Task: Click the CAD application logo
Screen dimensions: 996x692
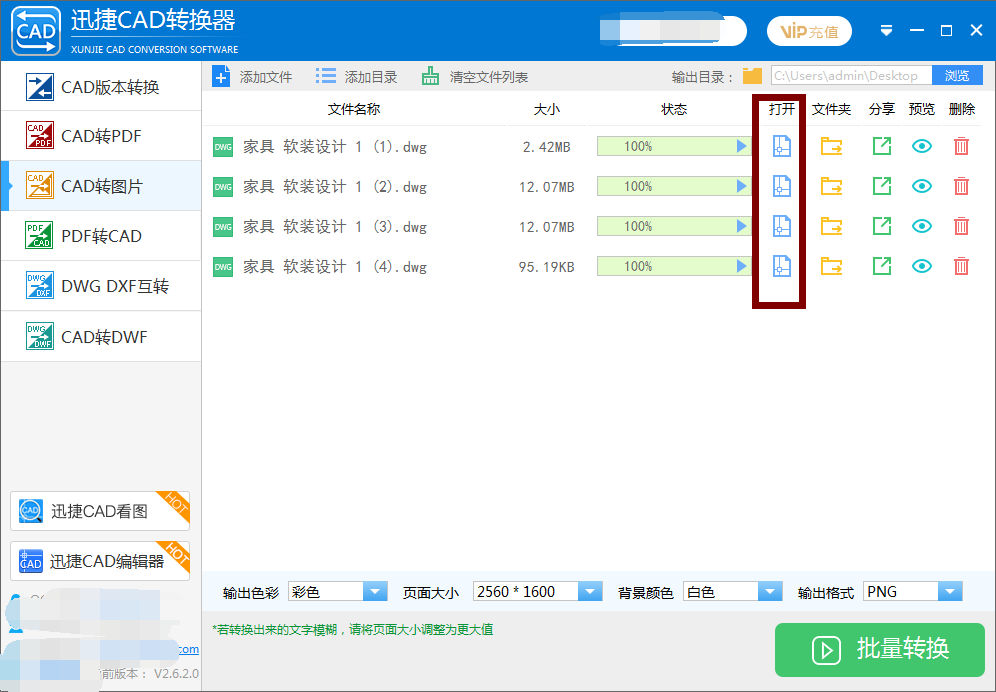Action: pos(36,31)
